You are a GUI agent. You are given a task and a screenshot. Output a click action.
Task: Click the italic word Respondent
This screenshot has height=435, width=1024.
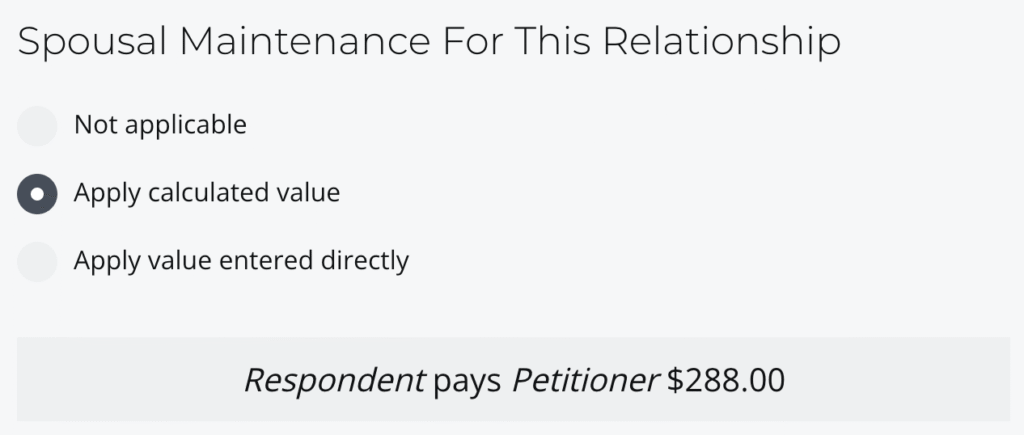pos(334,380)
